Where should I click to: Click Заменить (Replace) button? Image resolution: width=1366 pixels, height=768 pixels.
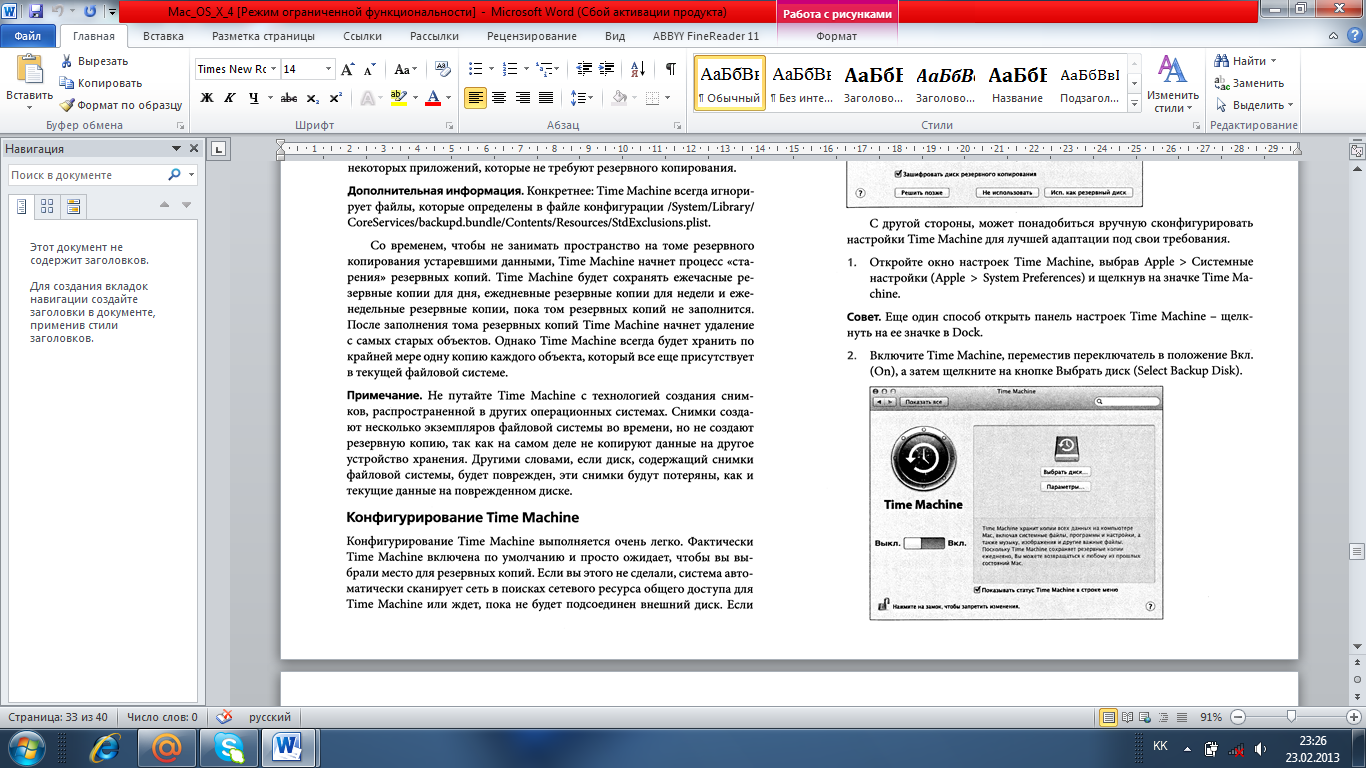pos(1249,83)
